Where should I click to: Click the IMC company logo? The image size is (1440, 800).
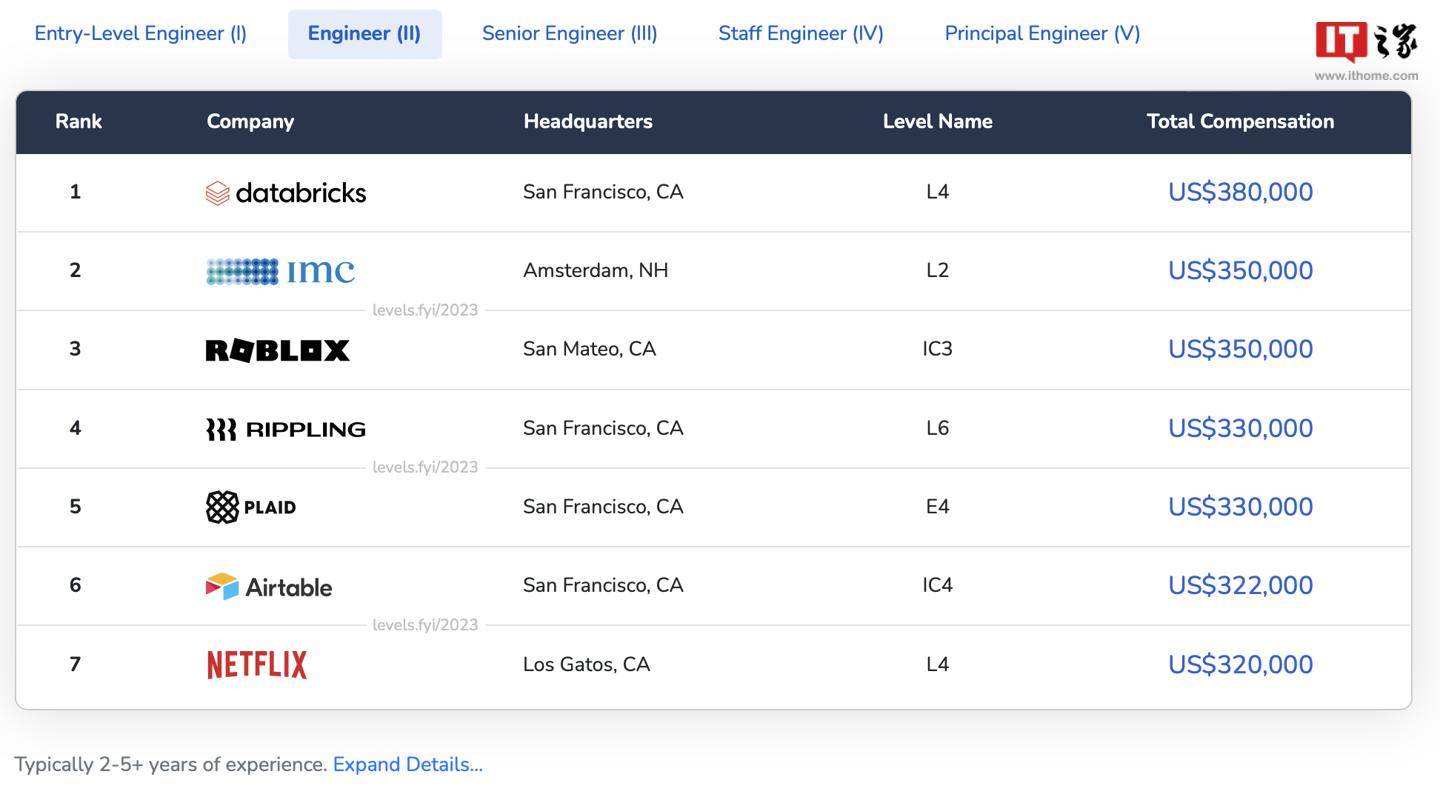(x=280, y=271)
